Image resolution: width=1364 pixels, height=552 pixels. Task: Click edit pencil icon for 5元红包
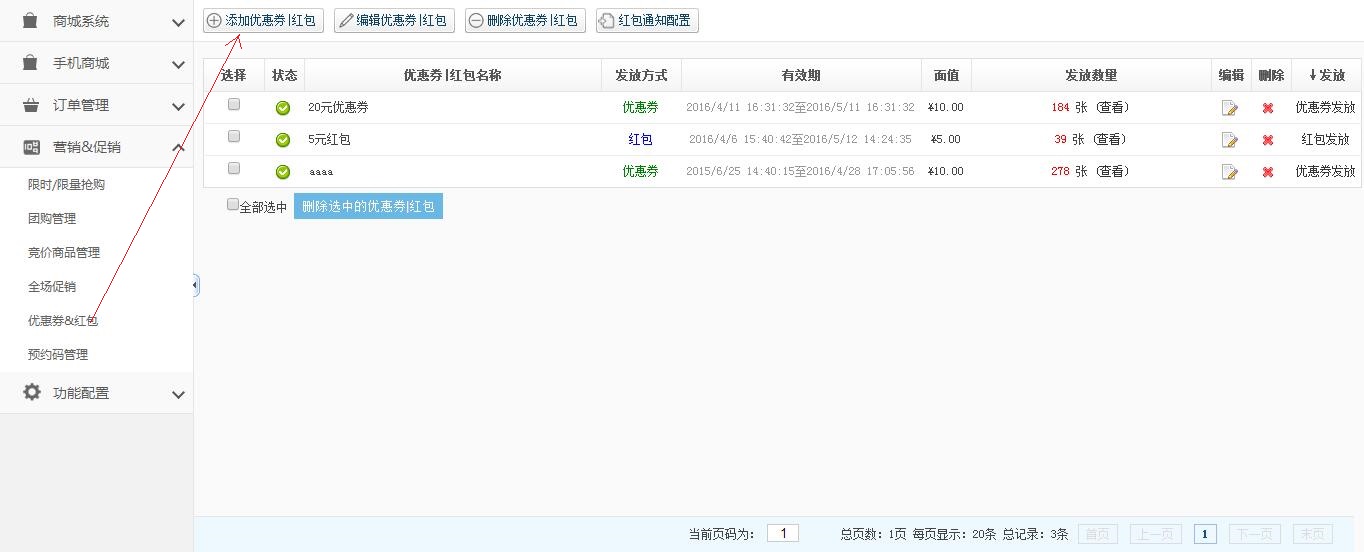click(x=1230, y=140)
